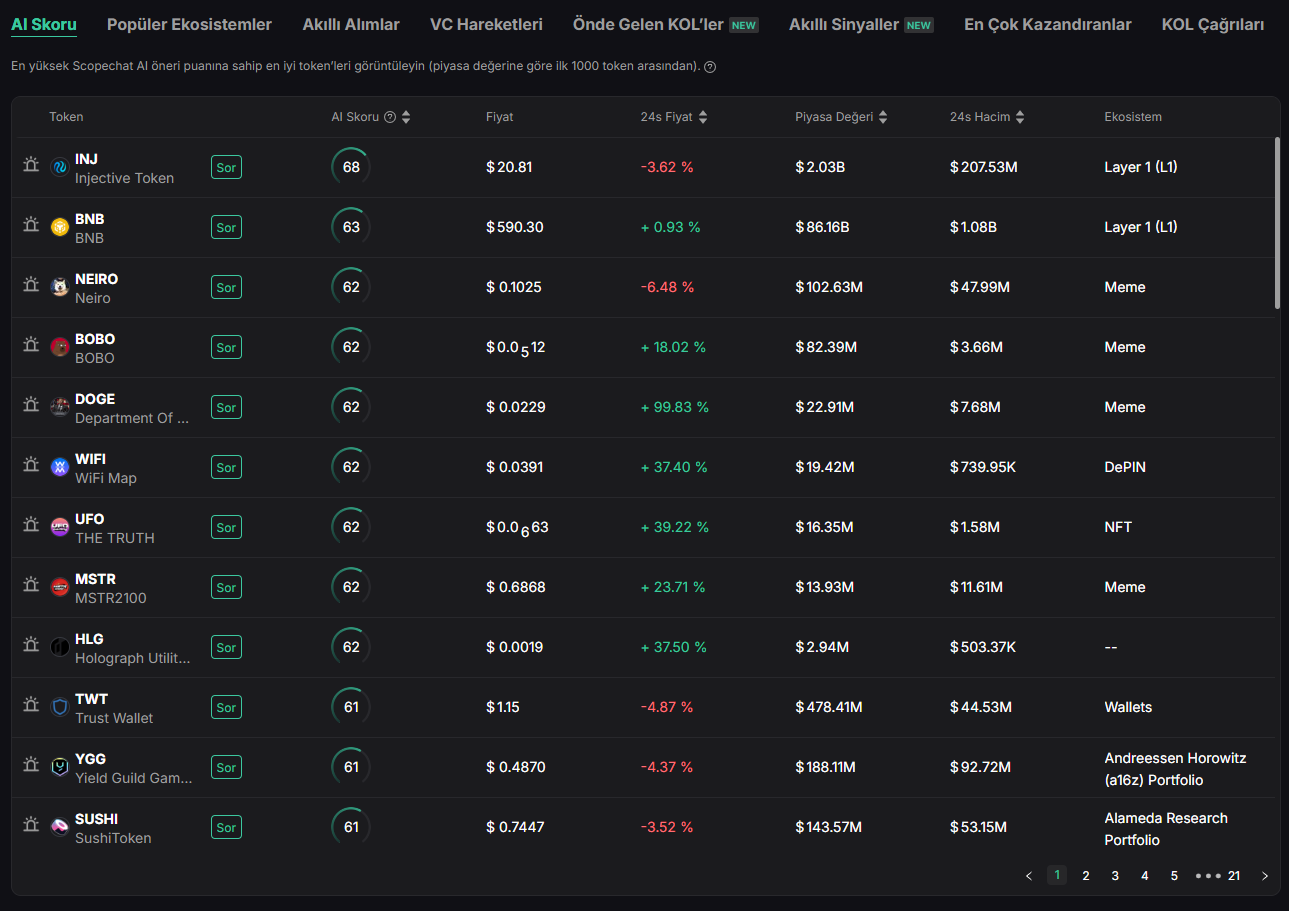Screen dimensions: 1289x911
Task: Click the SushiToken logo
Action: point(60,827)
